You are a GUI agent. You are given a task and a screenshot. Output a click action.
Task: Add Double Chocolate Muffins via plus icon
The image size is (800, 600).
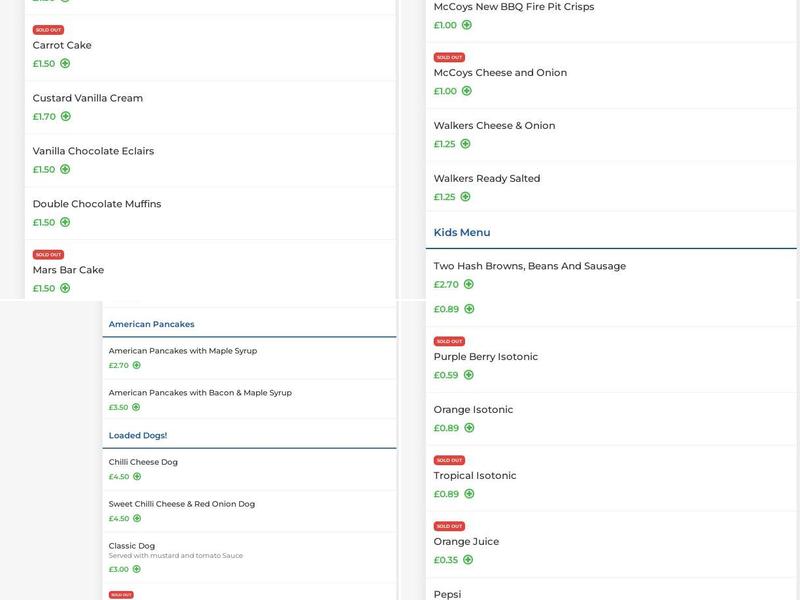(65, 222)
